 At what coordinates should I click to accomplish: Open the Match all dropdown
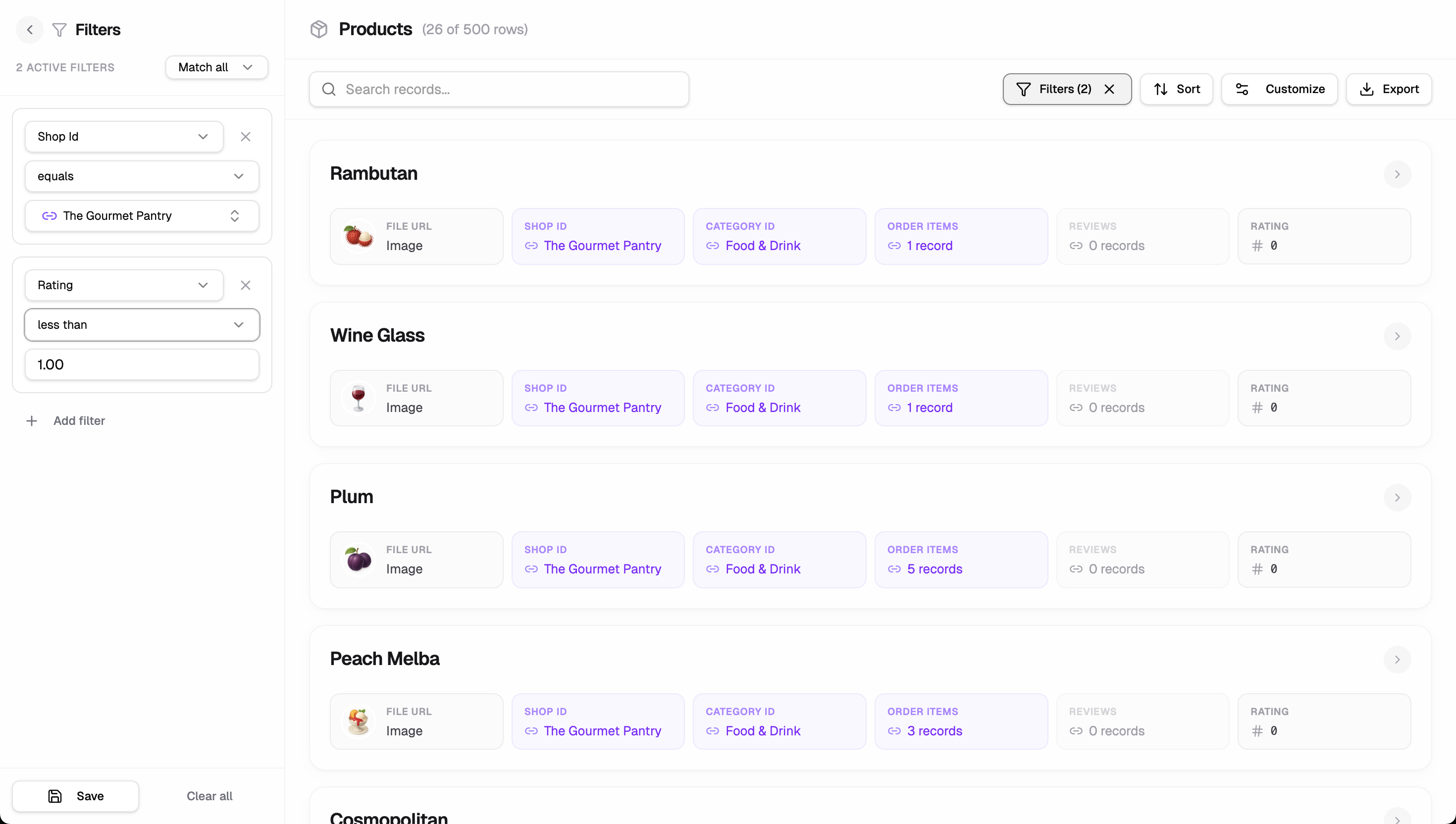216,67
